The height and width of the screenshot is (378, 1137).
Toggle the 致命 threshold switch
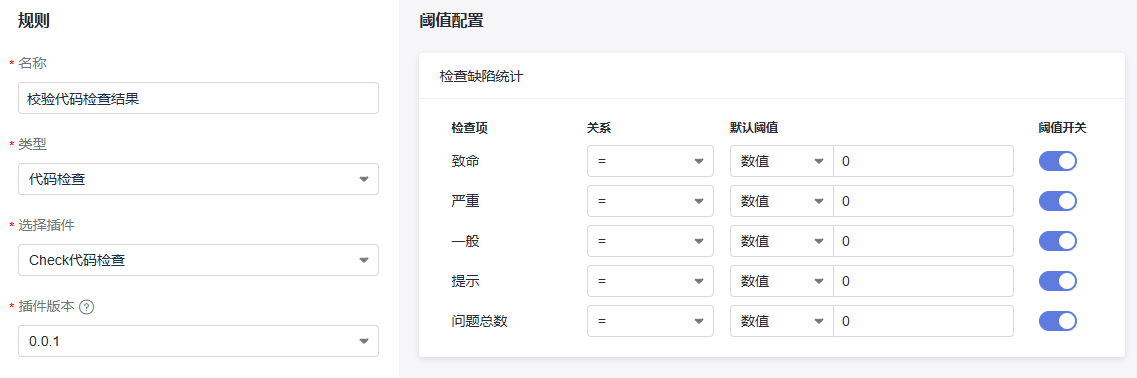1057,161
